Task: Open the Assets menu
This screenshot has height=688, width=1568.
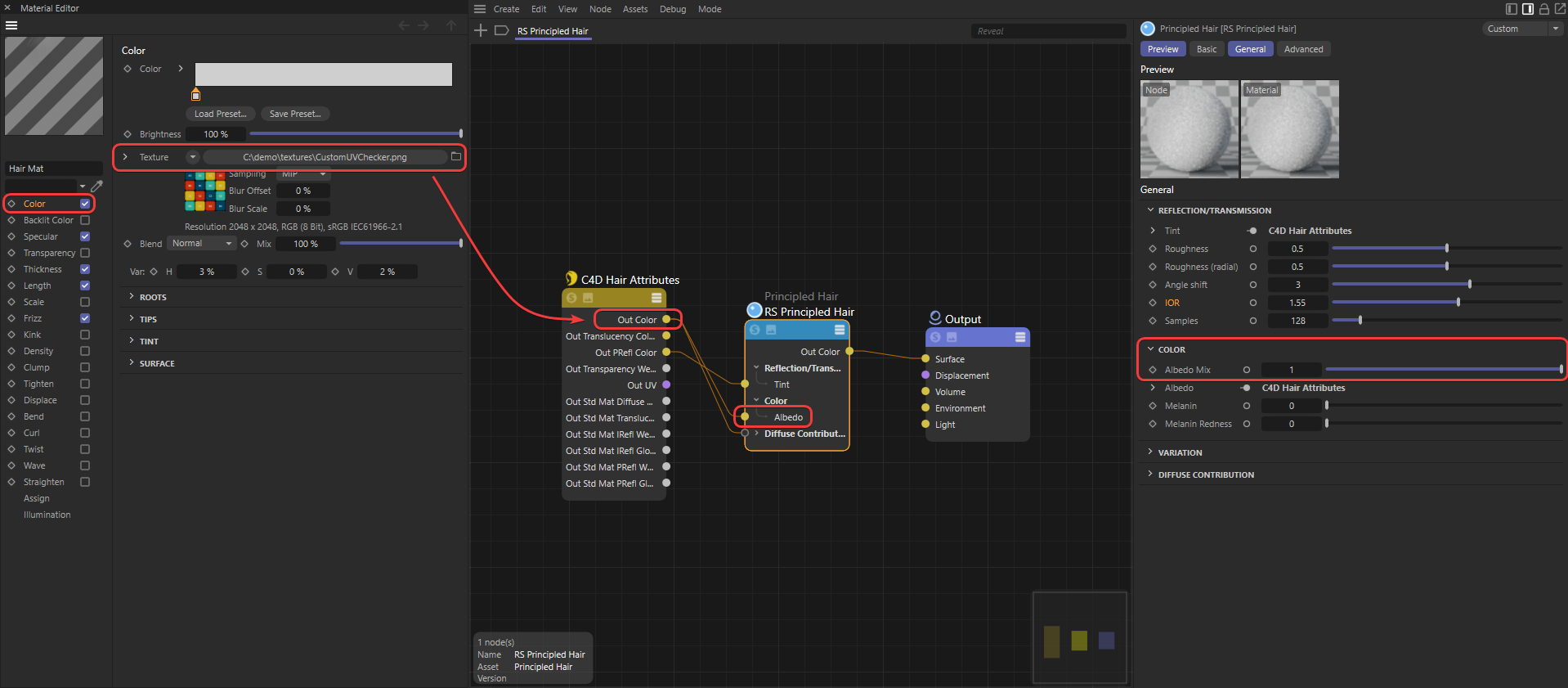Action: (634, 9)
